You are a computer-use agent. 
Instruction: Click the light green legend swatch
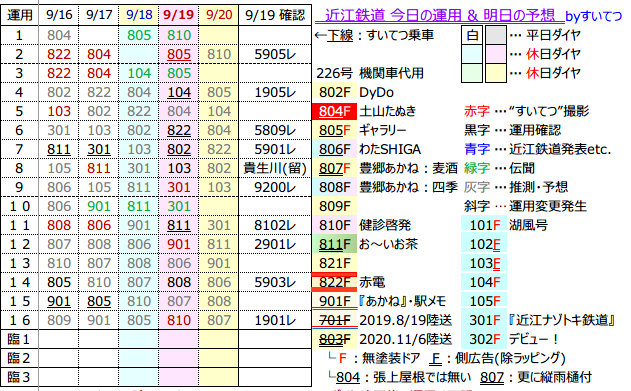pos(472,73)
